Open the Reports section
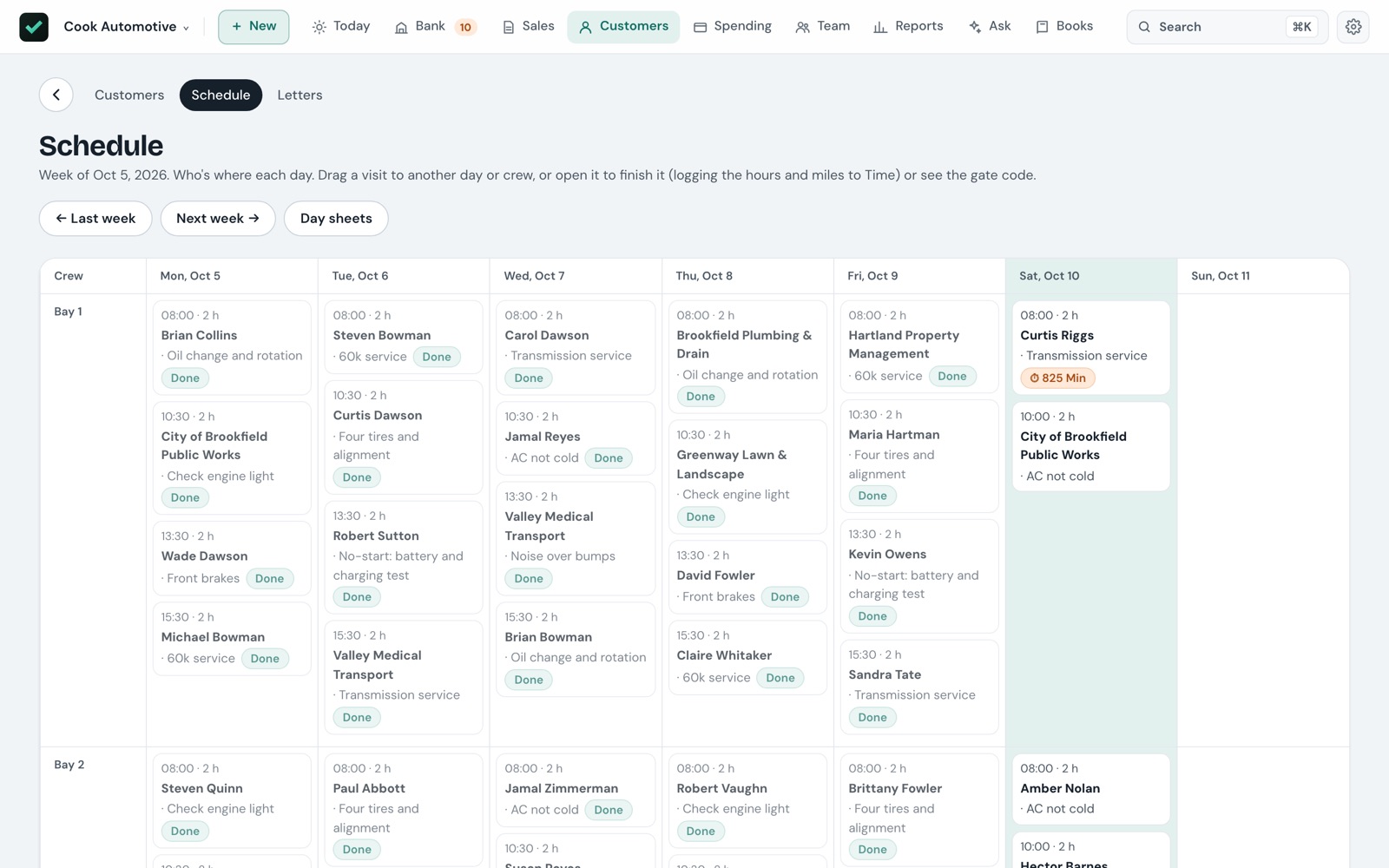 [x=908, y=27]
